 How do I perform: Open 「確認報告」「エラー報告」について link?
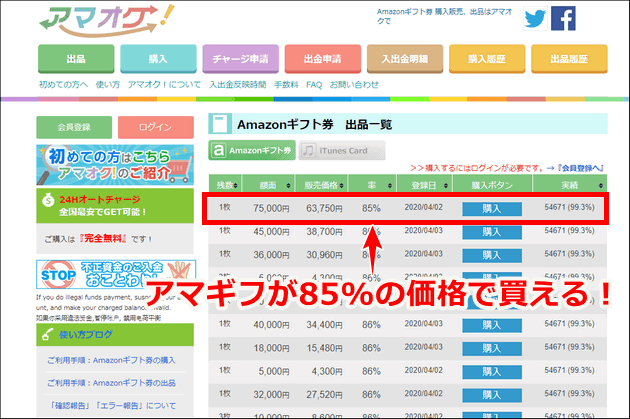(112, 406)
